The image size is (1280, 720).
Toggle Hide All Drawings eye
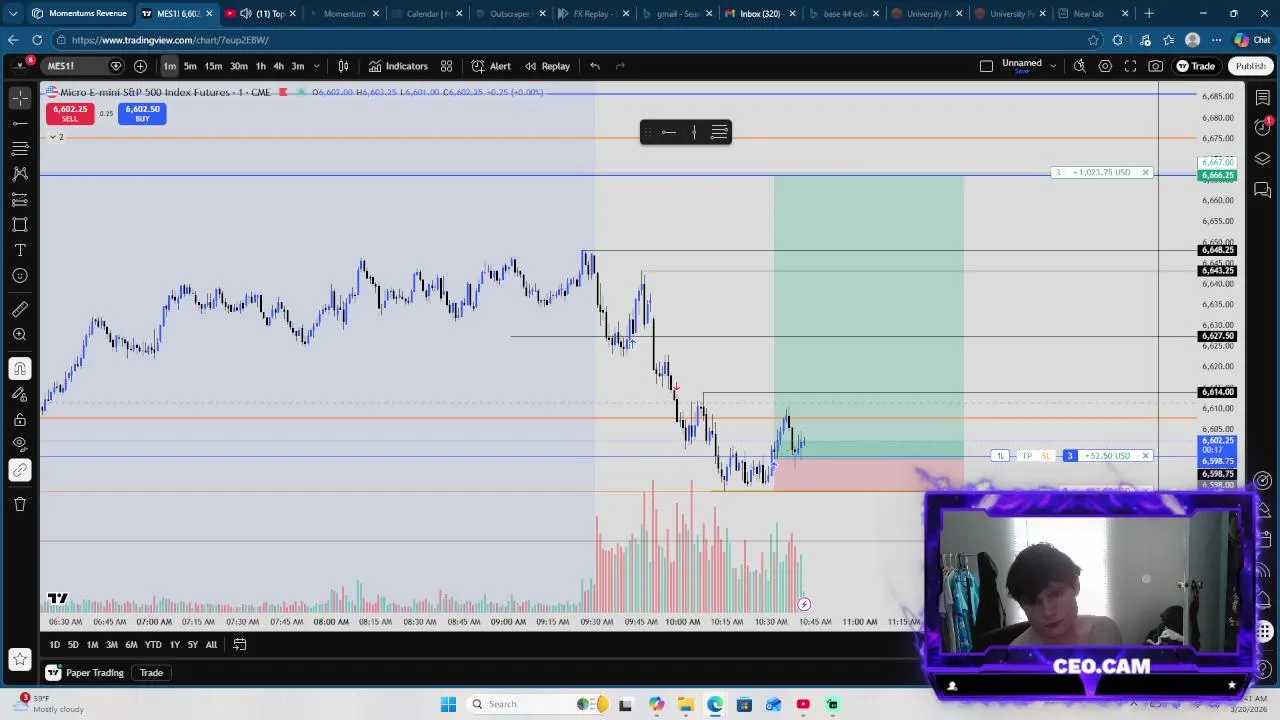click(20, 444)
